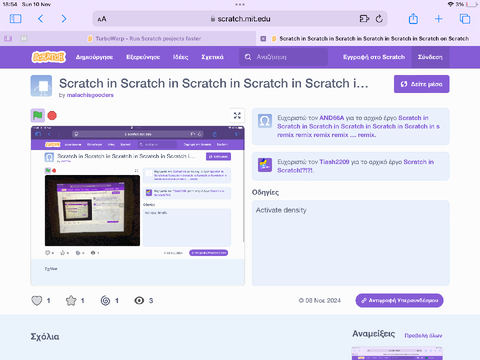Click the Σχόλια comments heading

[x=45, y=337]
